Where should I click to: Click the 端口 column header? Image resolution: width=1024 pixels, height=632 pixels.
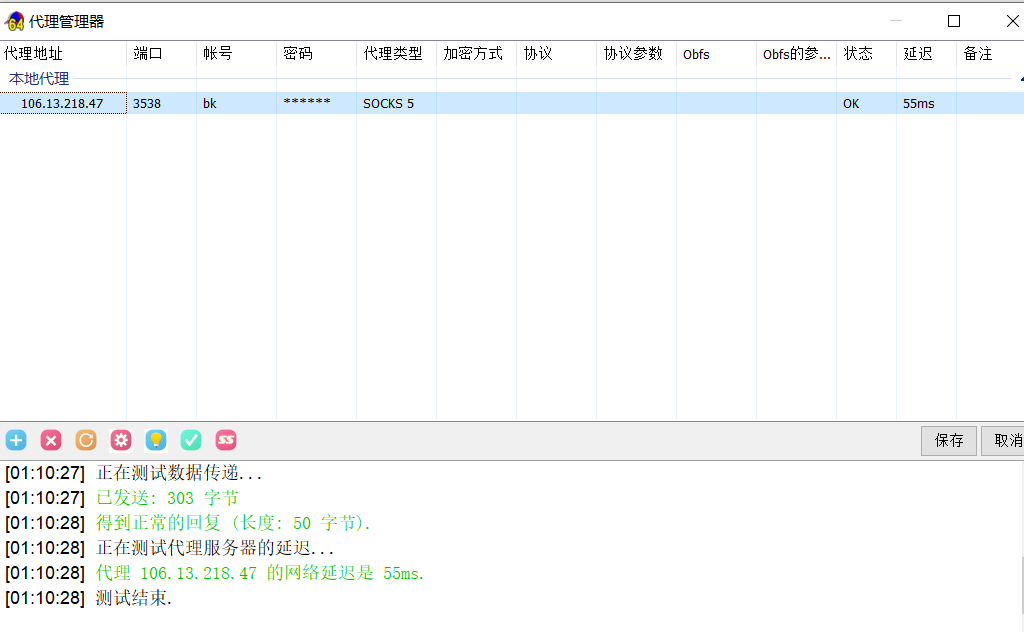point(161,54)
